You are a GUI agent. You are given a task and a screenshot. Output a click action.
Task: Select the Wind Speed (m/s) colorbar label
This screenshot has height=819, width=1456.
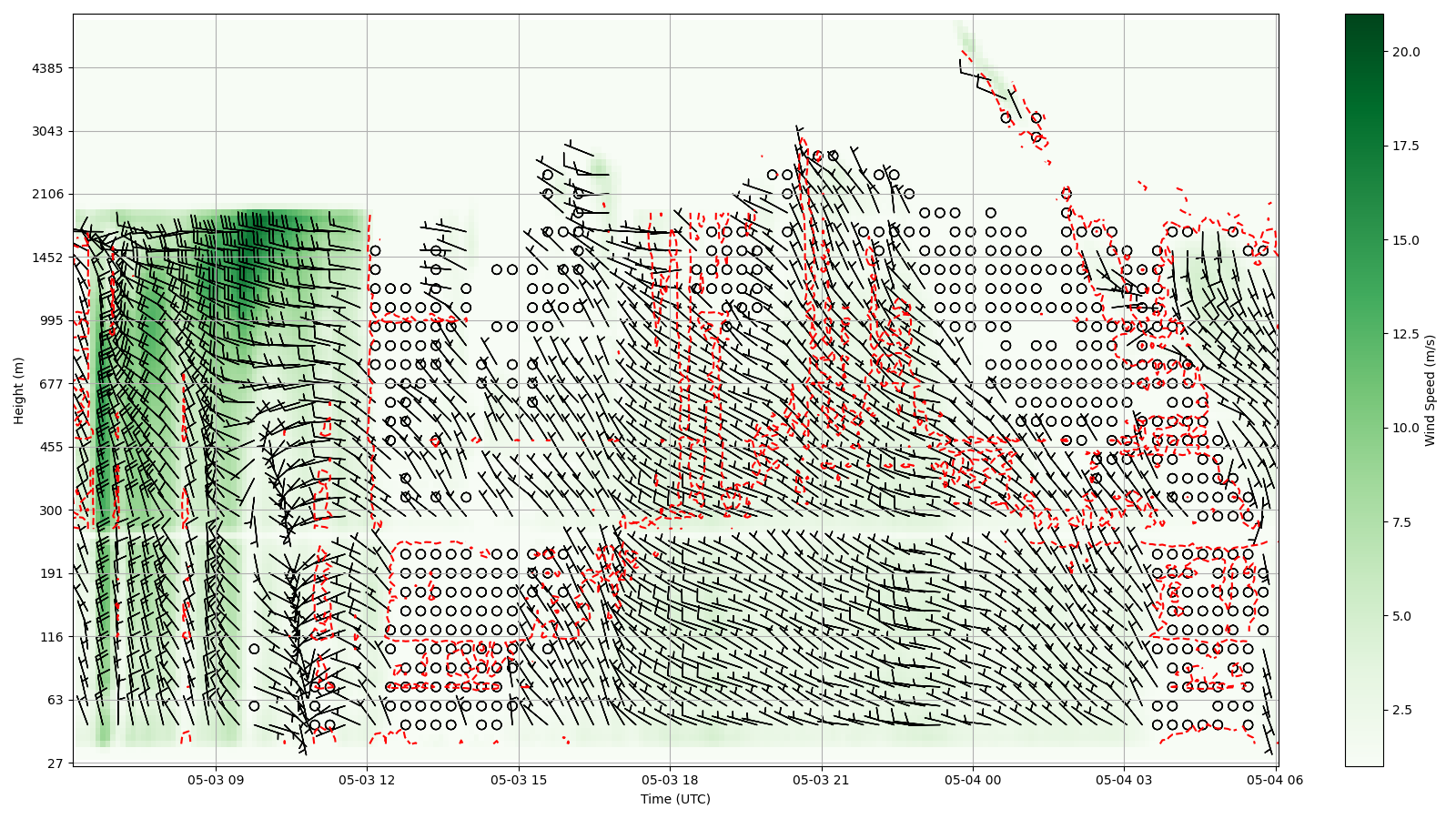[1430, 390]
